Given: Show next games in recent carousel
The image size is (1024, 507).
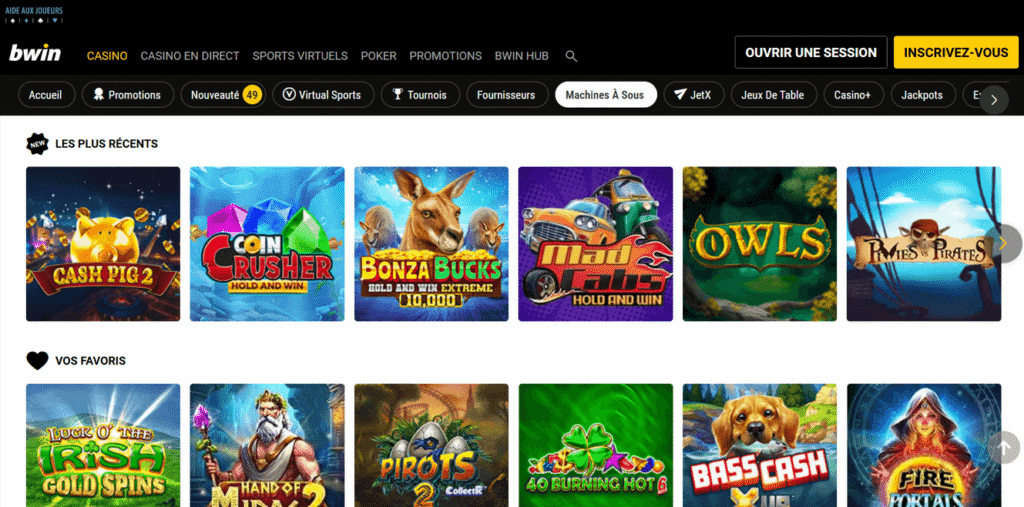Looking at the screenshot, I should 1003,243.
